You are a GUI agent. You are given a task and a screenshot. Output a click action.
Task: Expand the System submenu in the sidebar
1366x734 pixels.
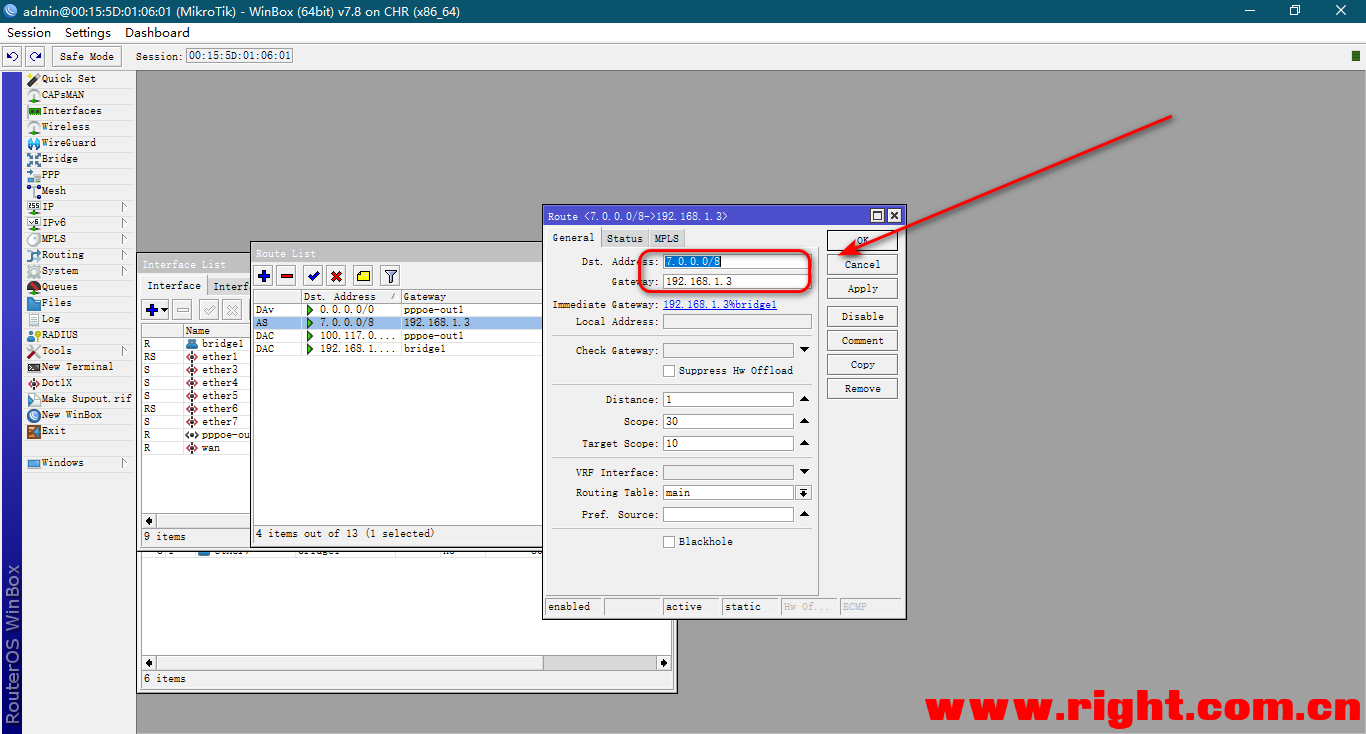pyautogui.click(x=124, y=271)
